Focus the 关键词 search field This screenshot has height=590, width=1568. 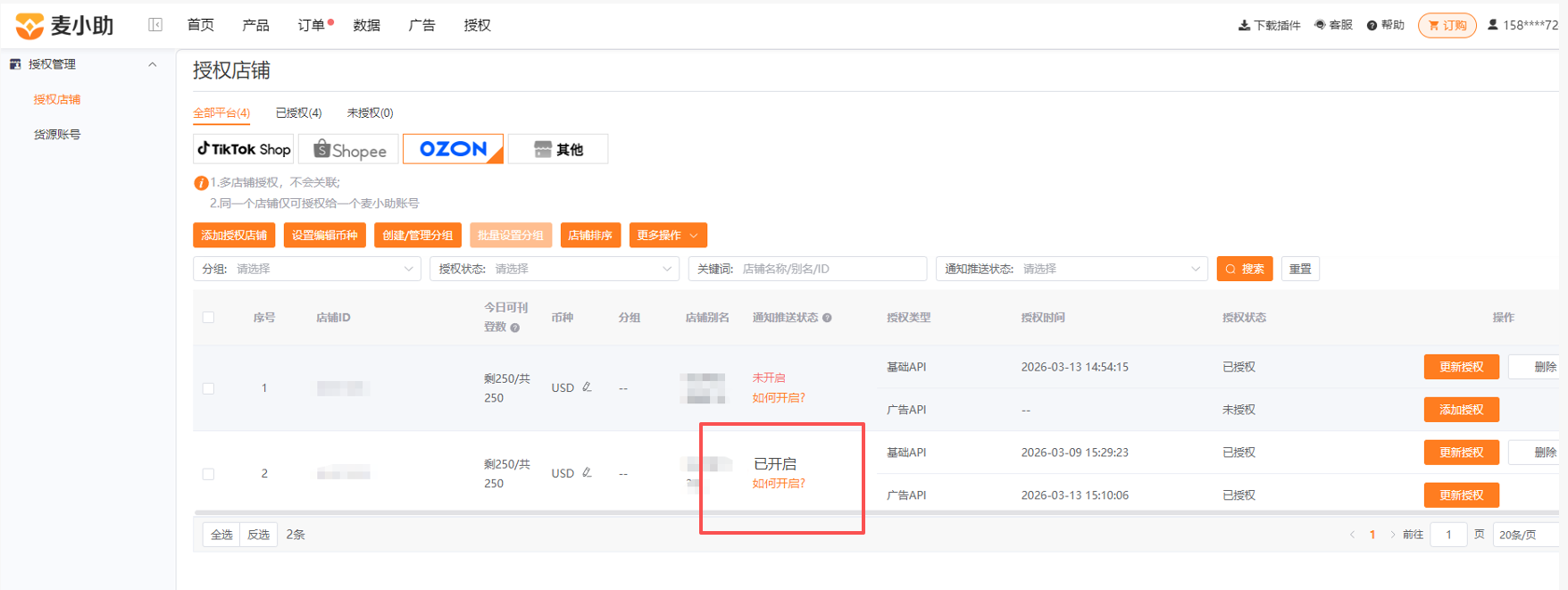[x=807, y=269]
